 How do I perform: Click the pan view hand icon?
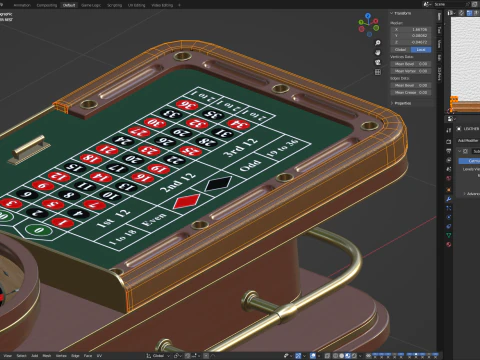point(378,52)
